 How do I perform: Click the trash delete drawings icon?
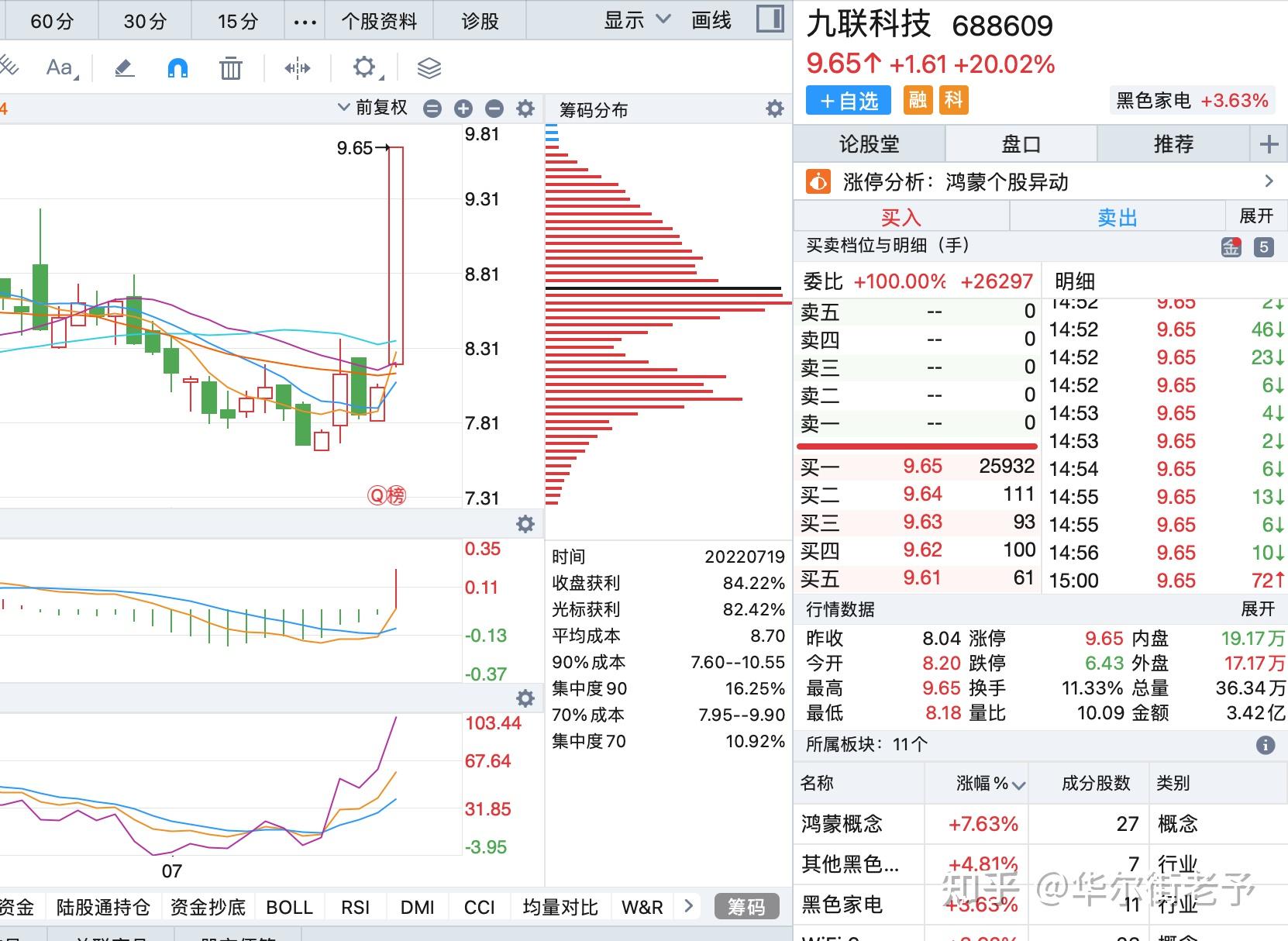[x=230, y=68]
